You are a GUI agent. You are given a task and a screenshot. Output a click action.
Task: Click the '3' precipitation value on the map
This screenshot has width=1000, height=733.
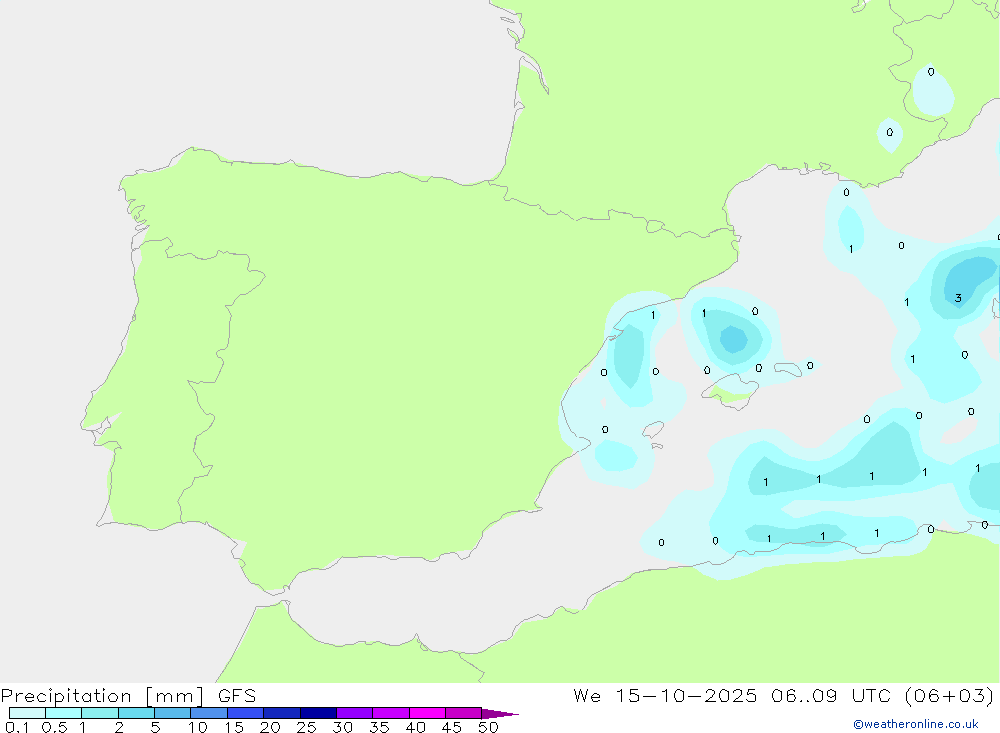(958, 298)
